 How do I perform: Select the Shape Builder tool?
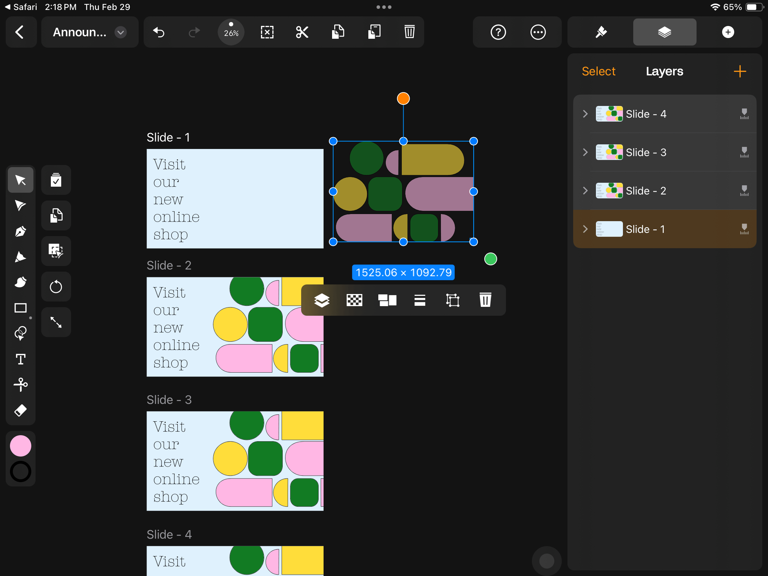click(x=20, y=334)
